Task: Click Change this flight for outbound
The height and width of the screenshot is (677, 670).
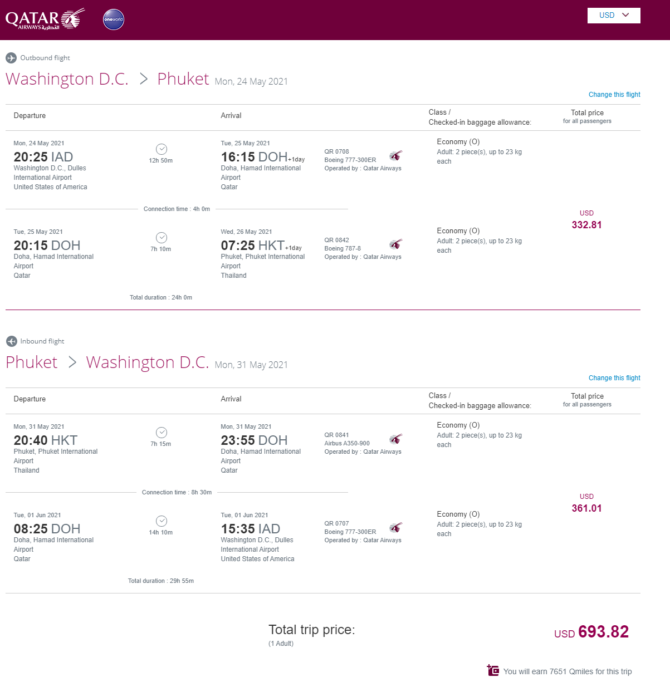Action: tap(614, 95)
